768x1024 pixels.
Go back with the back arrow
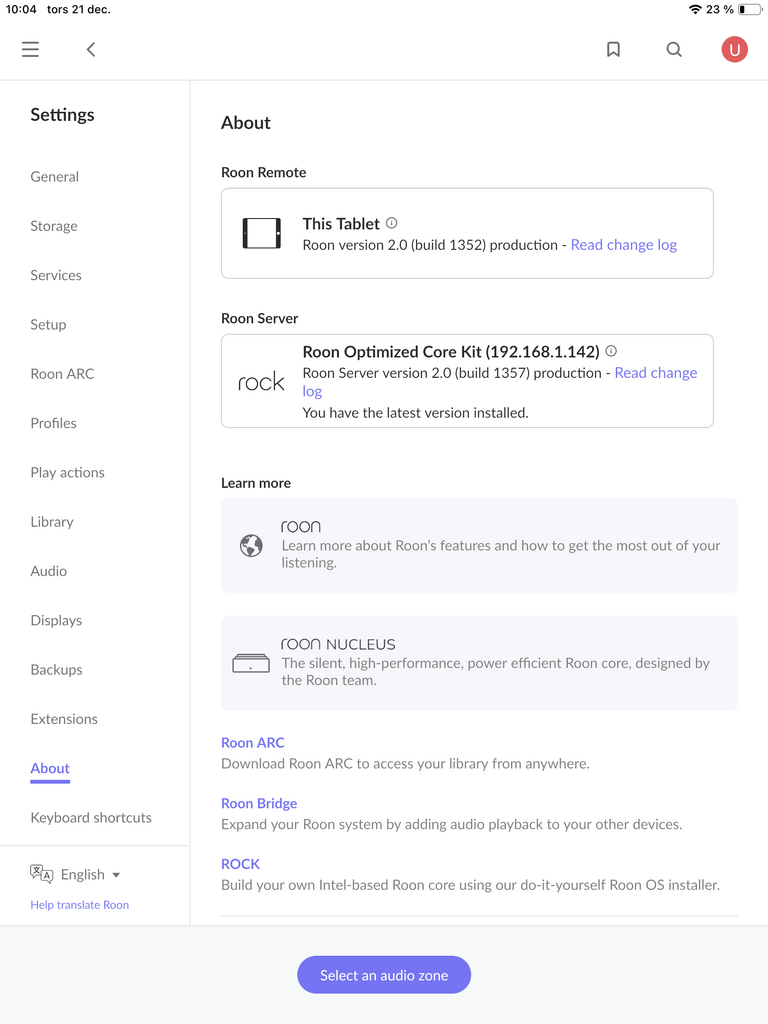point(91,50)
